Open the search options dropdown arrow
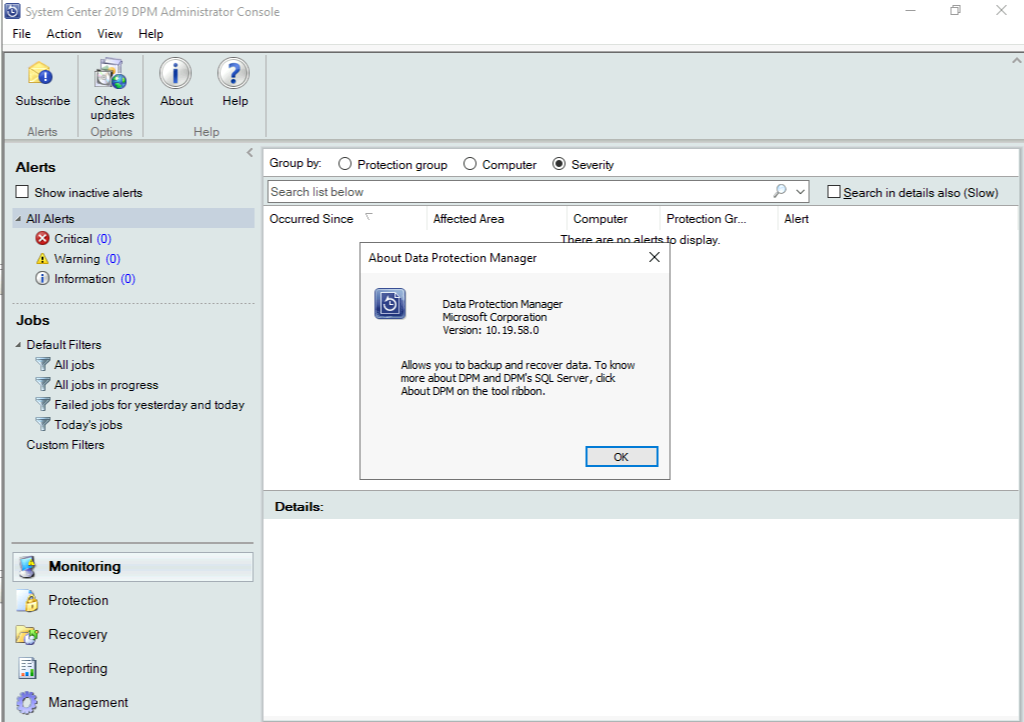 click(800, 192)
